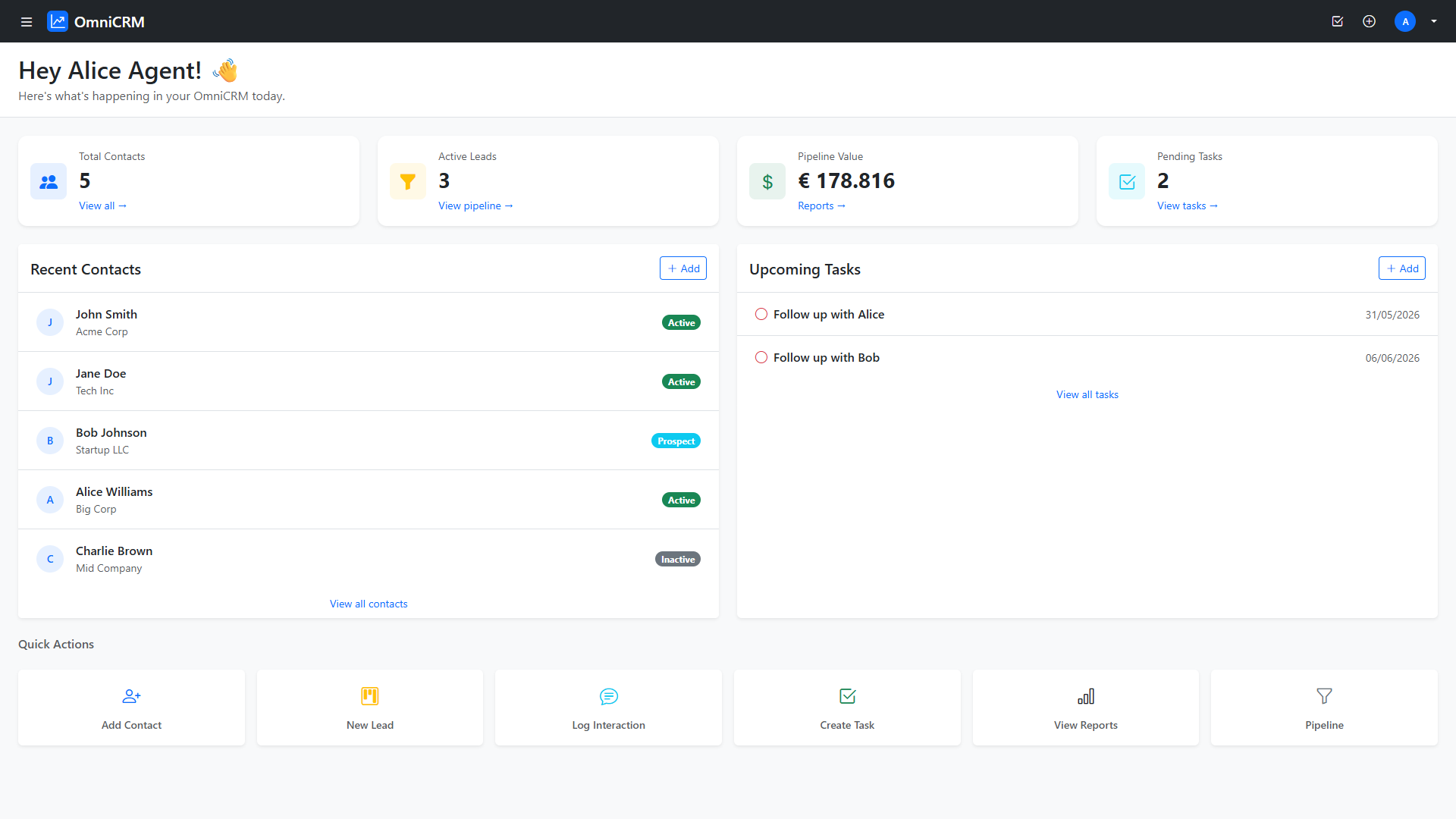
Task: Click the Pipeline funnel quick action icon
Action: 1324,696
